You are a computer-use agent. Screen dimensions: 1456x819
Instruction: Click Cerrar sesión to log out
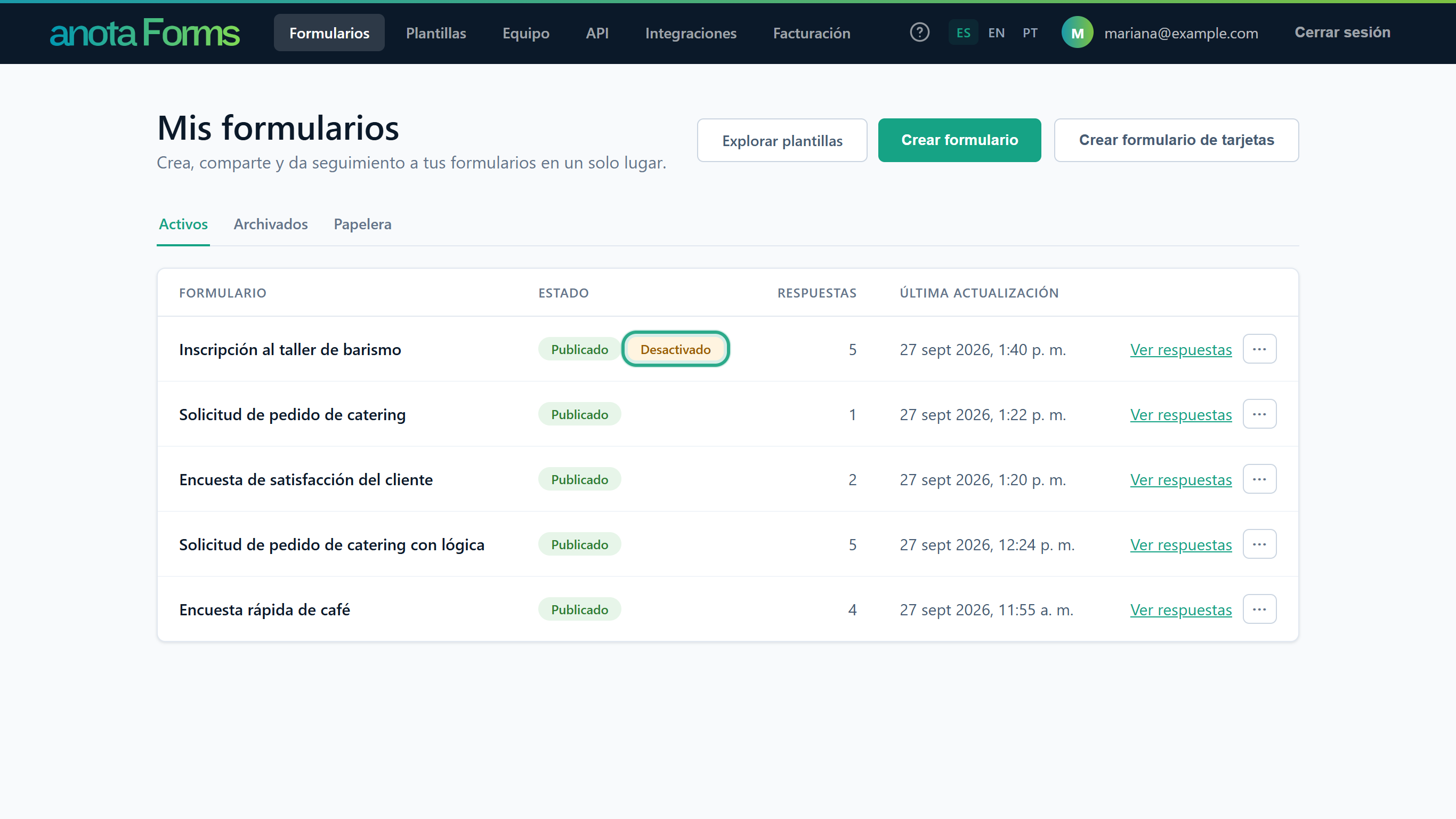1342,32
